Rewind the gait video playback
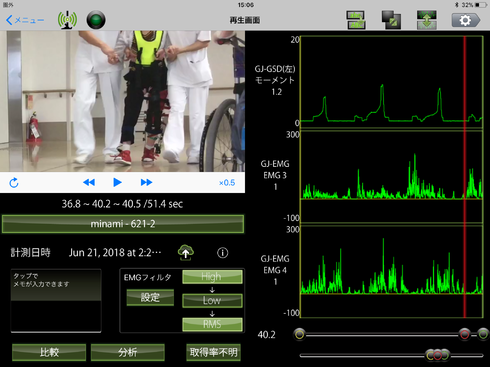 pyautogui.click(x=89, y=182)
